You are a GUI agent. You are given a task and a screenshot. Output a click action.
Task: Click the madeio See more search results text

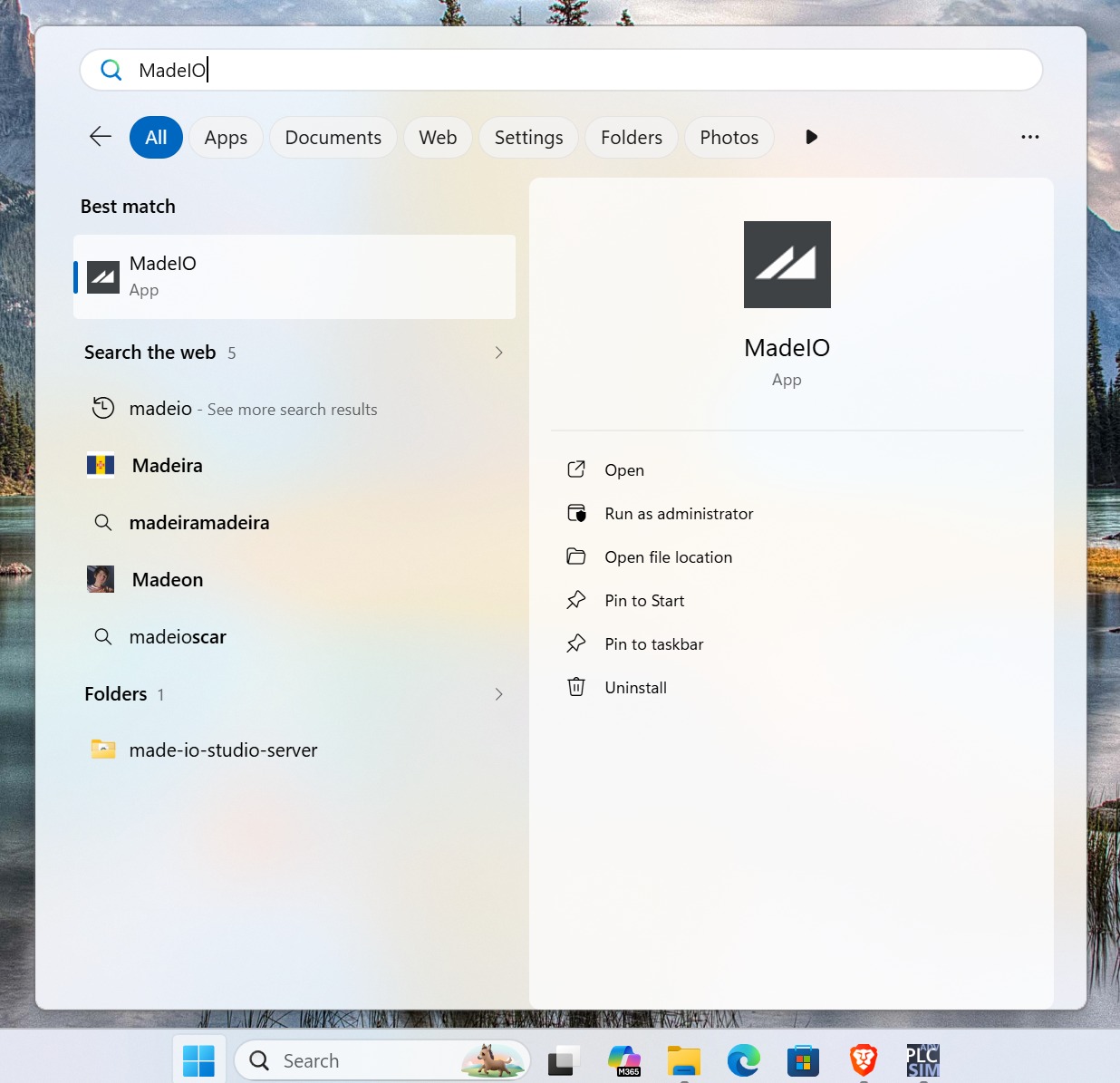(253, 409)
